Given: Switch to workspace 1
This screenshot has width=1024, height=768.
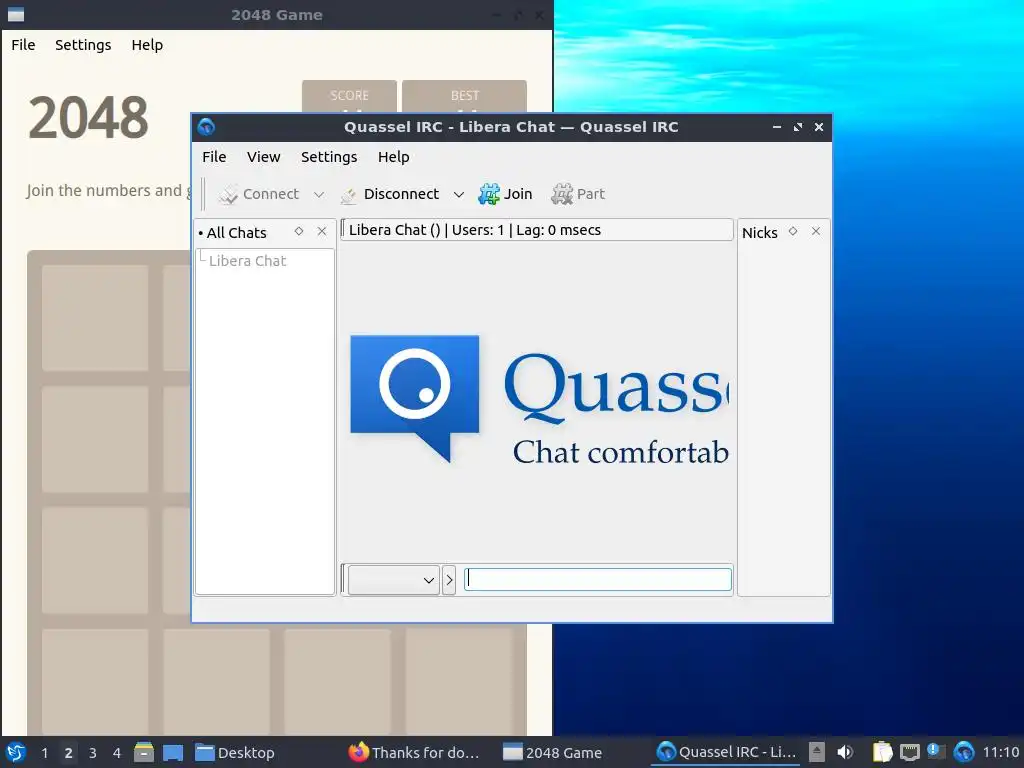Looking at the screenshot, I should (x=44, y=753).
